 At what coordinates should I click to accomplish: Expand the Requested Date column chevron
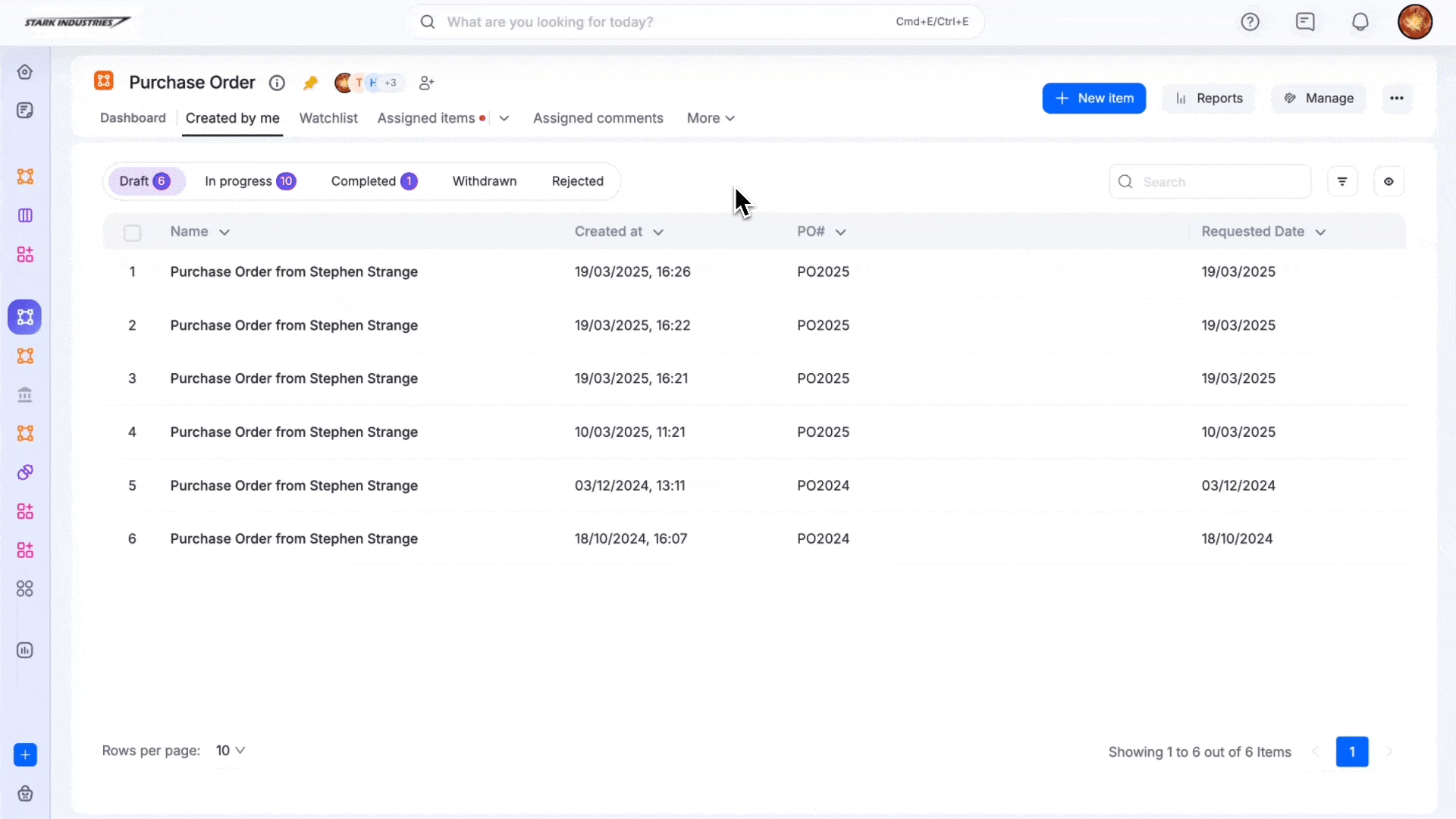(1320, 232)
